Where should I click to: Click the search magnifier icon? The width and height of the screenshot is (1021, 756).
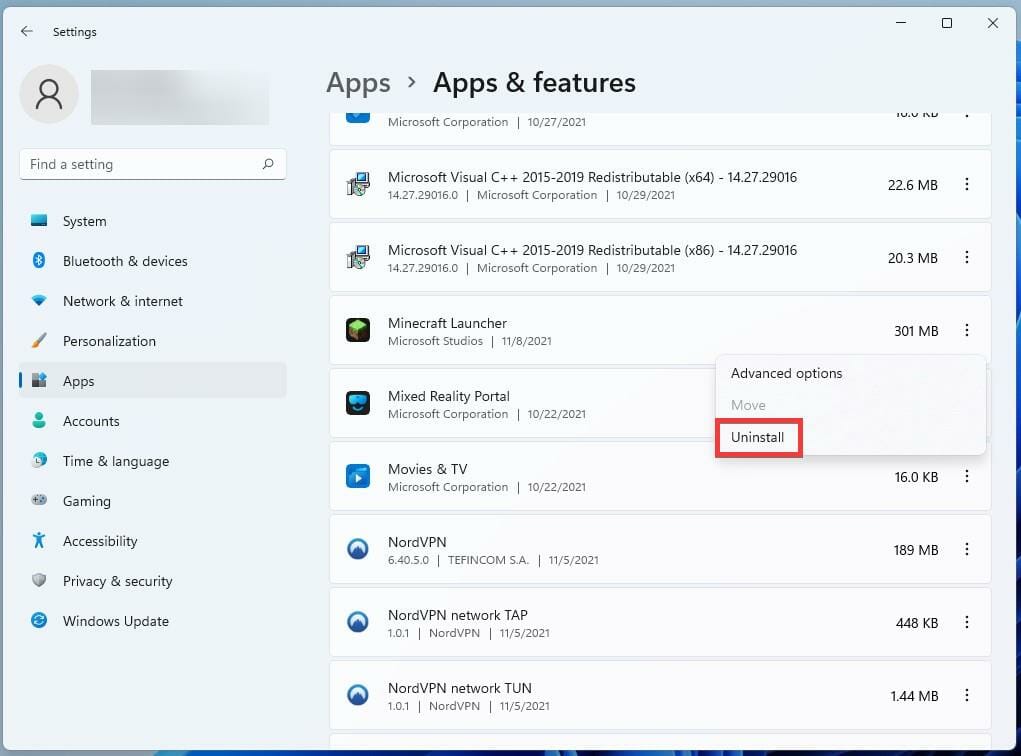(268, 164)
